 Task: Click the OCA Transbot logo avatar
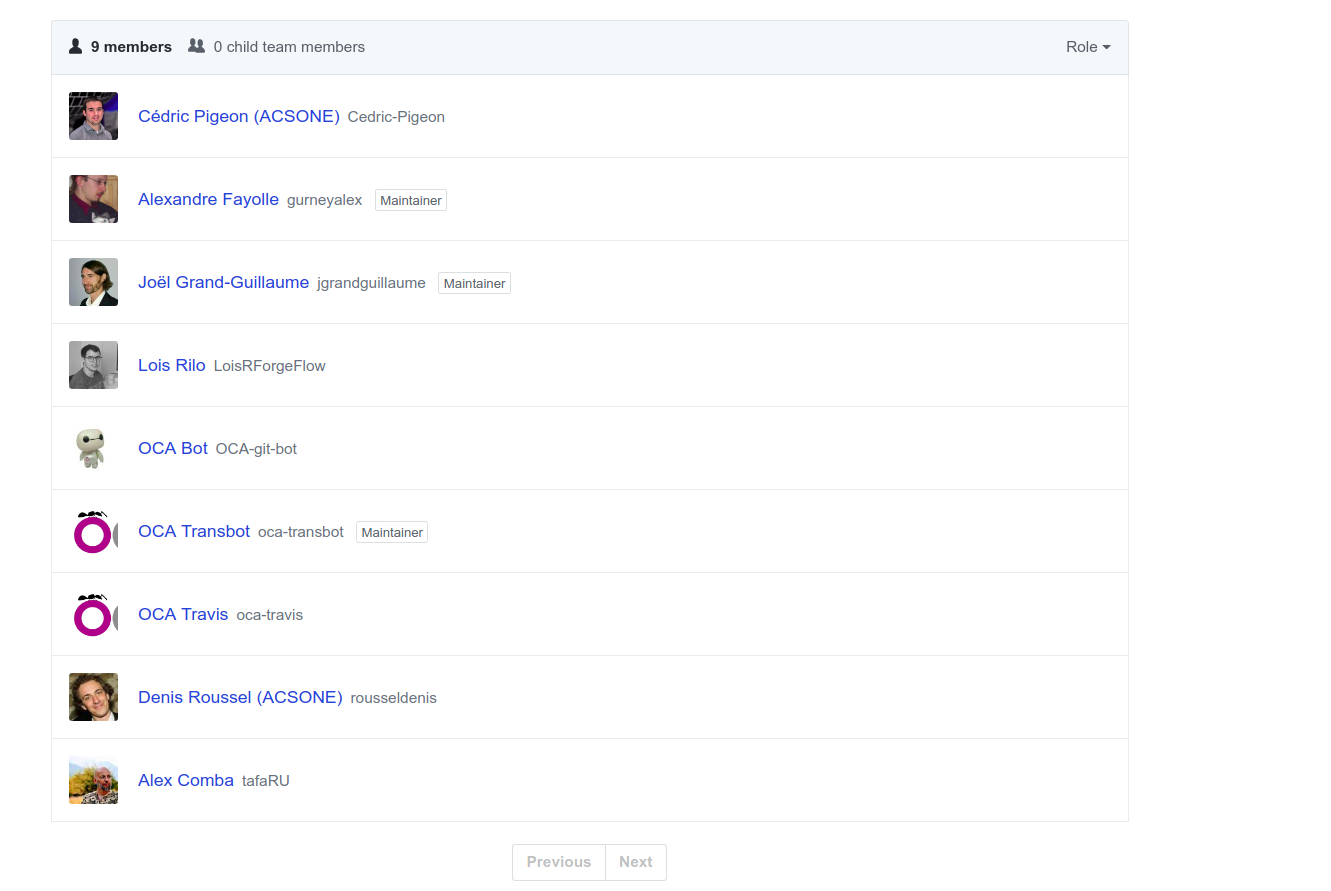point(93,531)
